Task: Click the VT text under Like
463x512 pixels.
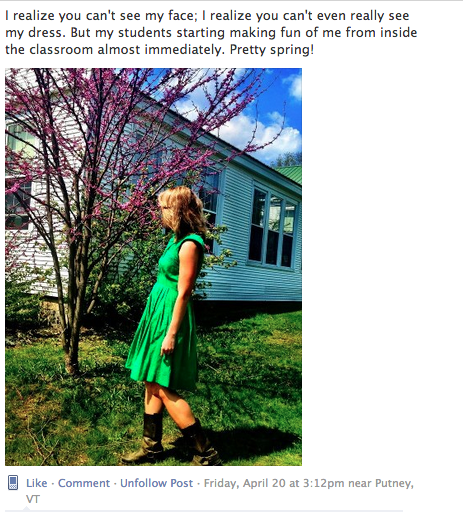Action: pos(33,499)
